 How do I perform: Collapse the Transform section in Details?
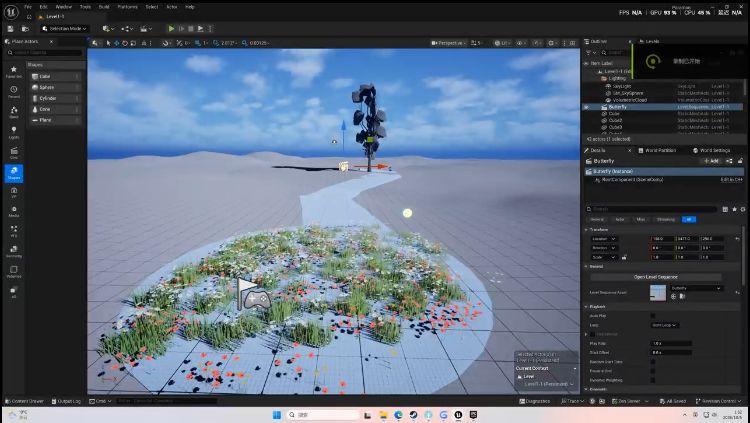(x=587, y=230)
